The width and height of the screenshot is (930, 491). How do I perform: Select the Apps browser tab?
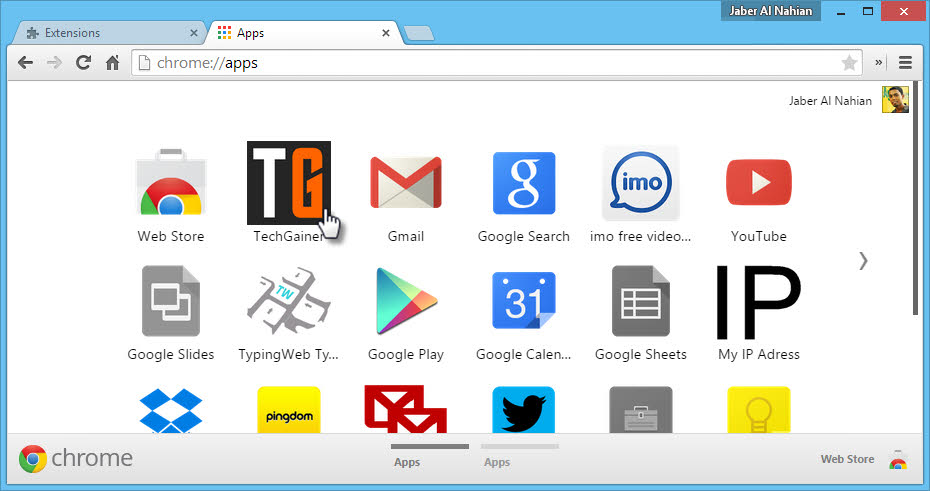click(x=302, y=33)
